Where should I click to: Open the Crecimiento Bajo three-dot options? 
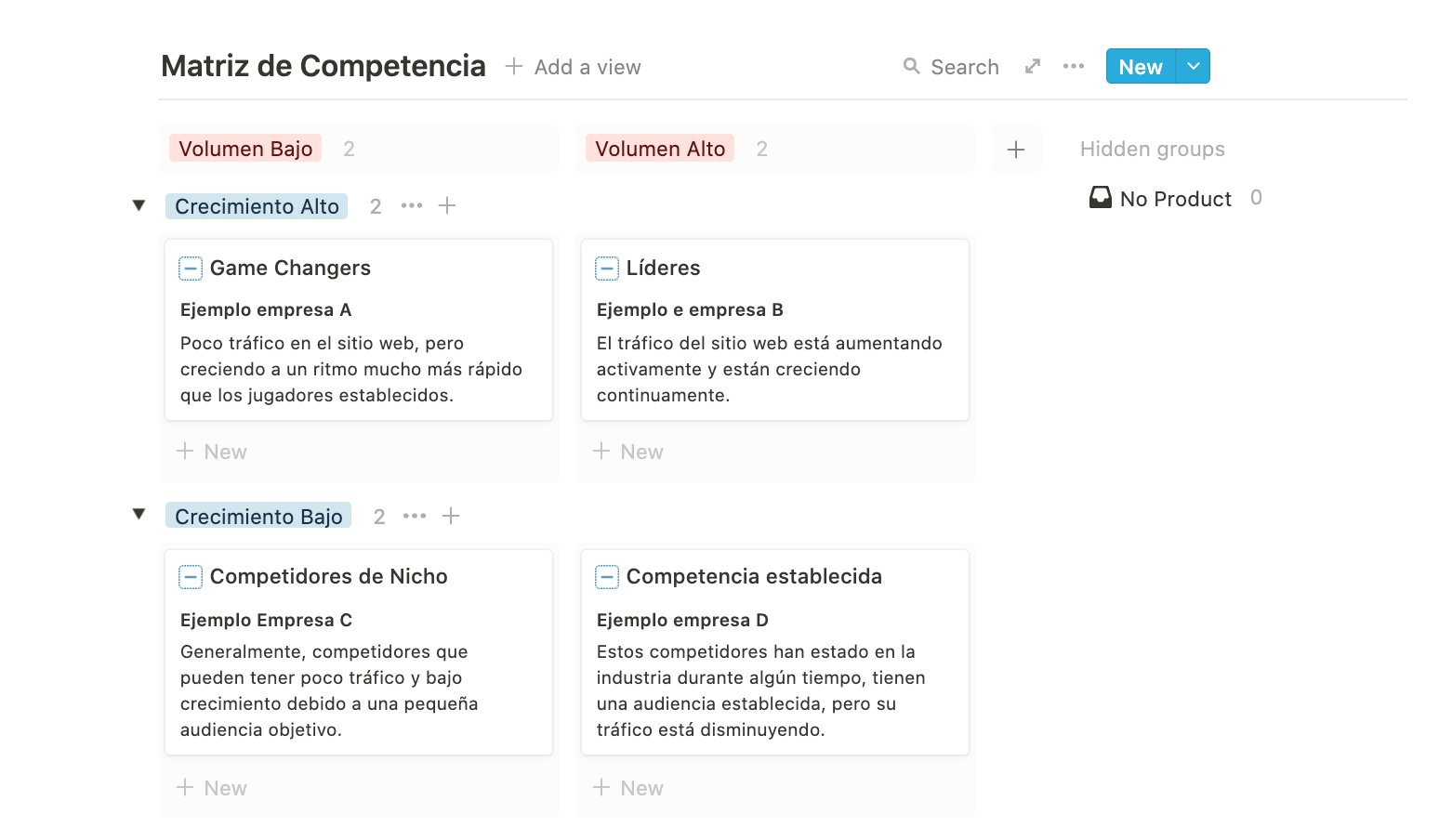(415, 516)
